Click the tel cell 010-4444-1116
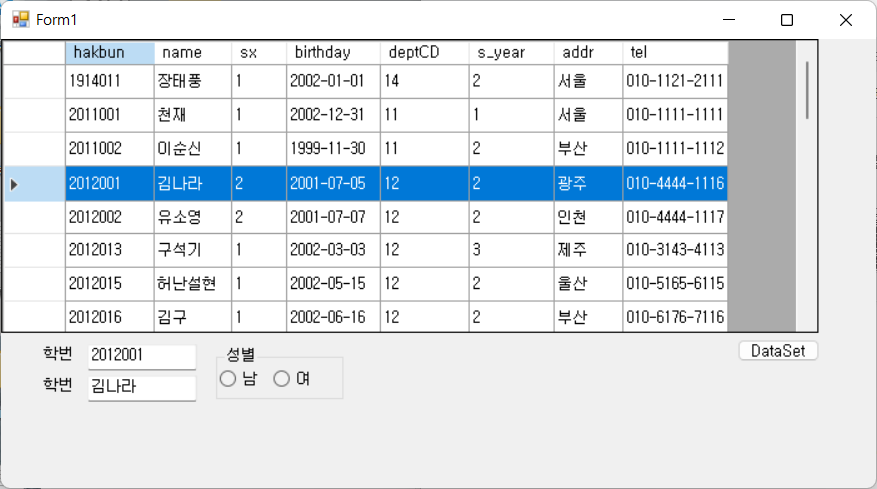This screenshot has width=877, height=489. pyautogui.click(x=675, y=184)
